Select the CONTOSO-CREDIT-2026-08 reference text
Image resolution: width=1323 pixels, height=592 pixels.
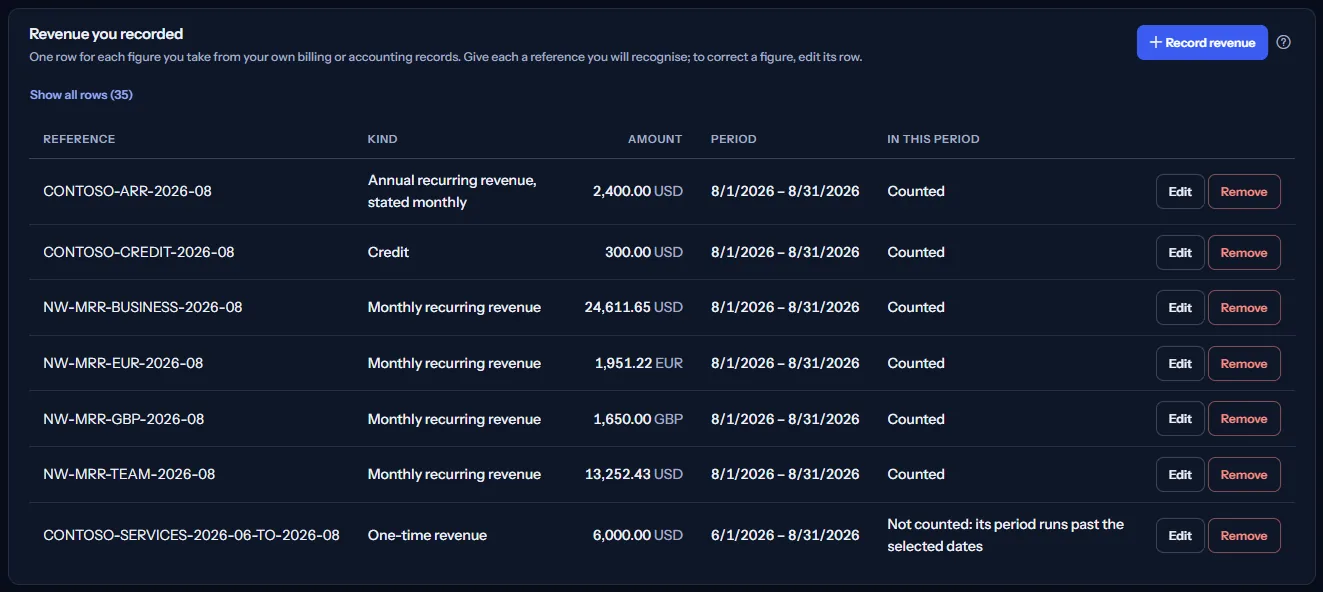[139, 252]
